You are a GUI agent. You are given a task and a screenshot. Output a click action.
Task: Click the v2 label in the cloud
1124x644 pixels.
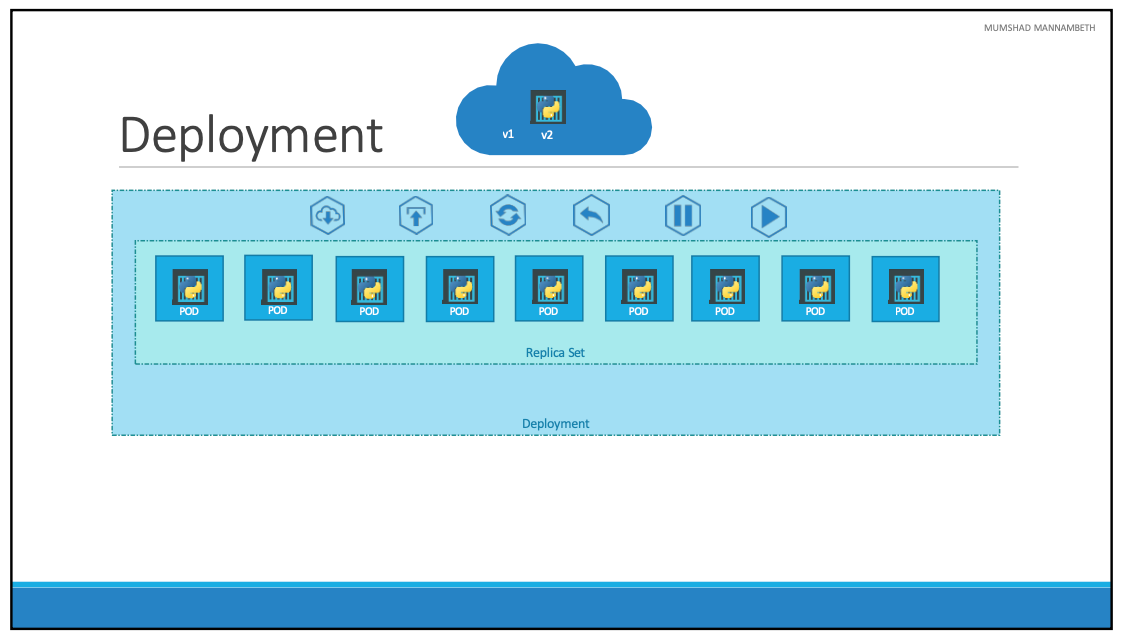(x=547, y=135)
